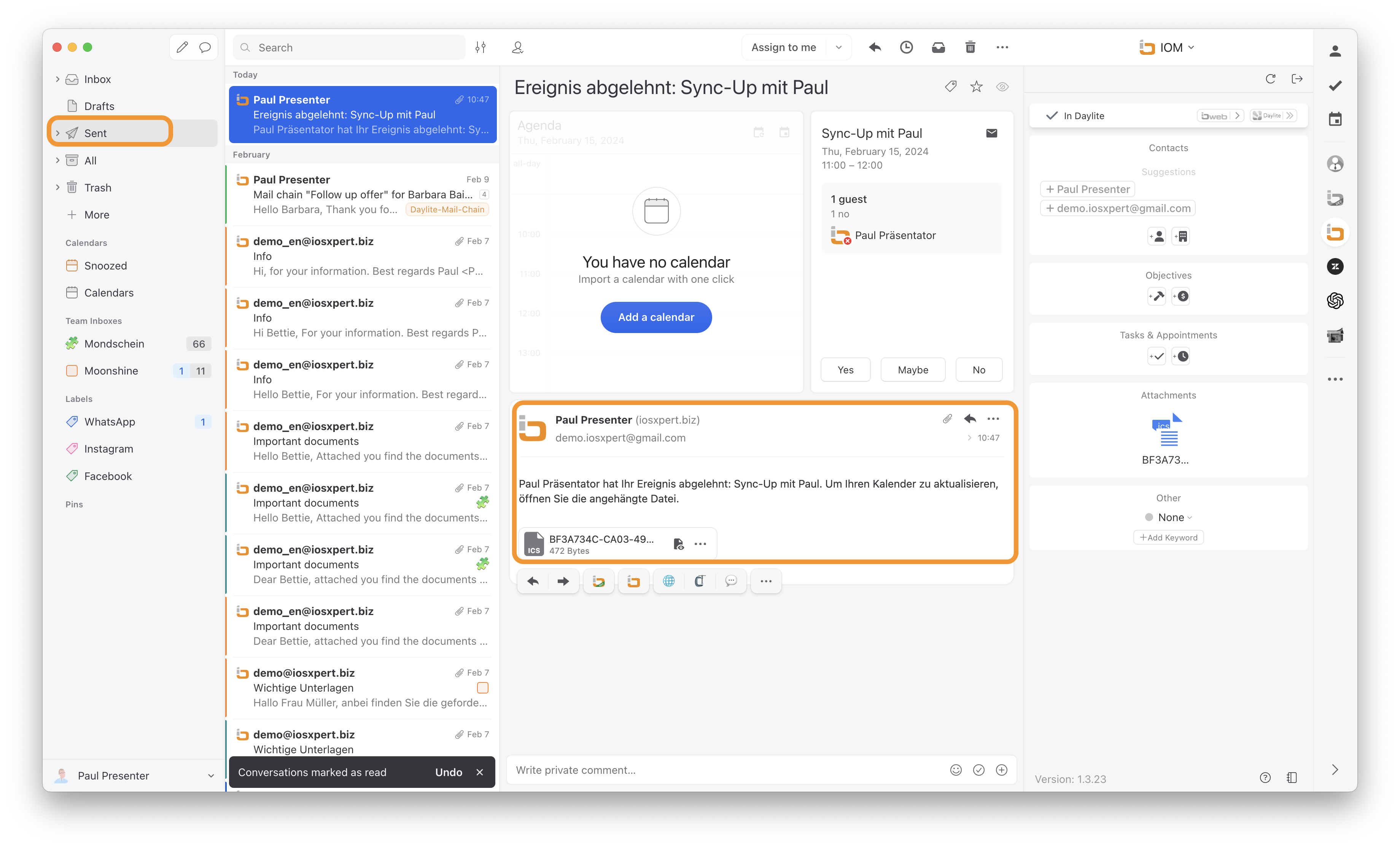Archive the conversation with the tray icon

tap(938, 47)
